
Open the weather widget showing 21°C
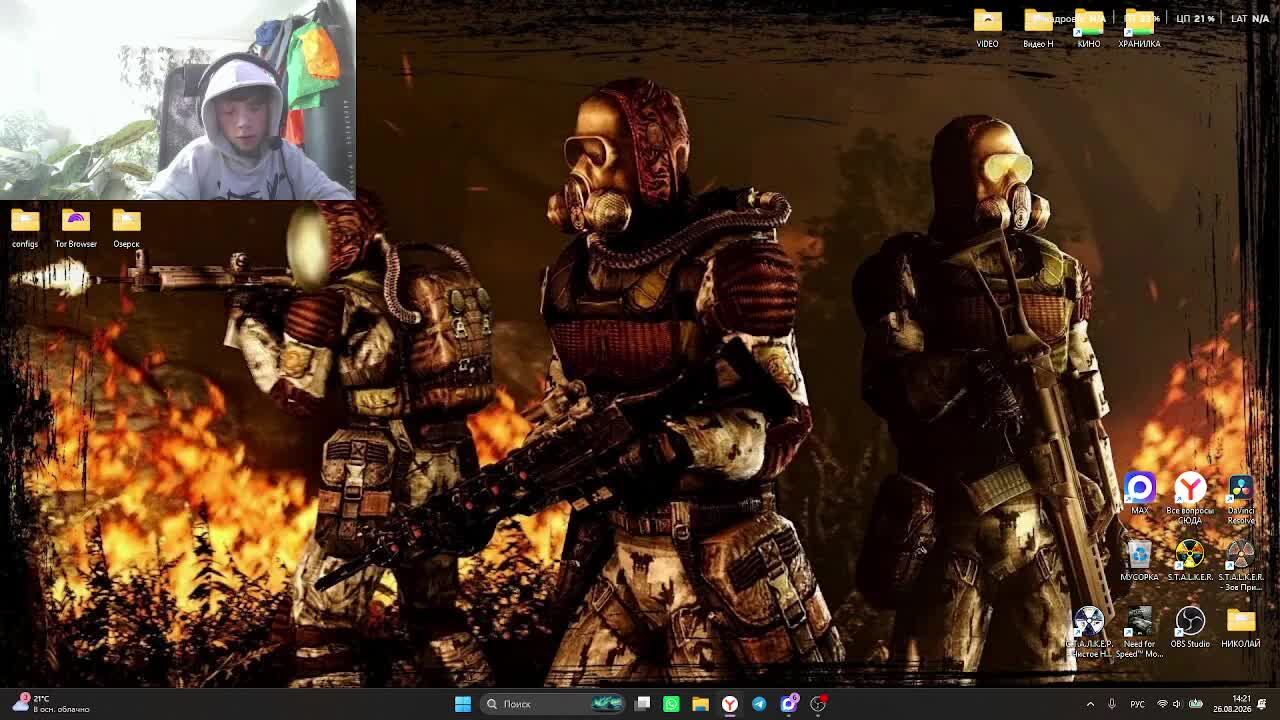pos(52,704)
